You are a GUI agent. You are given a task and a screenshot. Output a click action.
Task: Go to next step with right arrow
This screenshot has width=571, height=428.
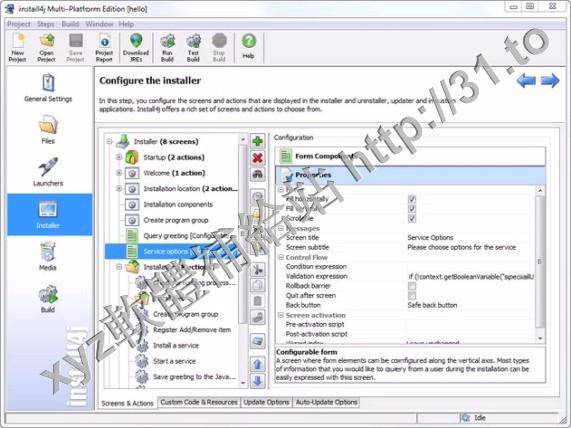point(550,81)
